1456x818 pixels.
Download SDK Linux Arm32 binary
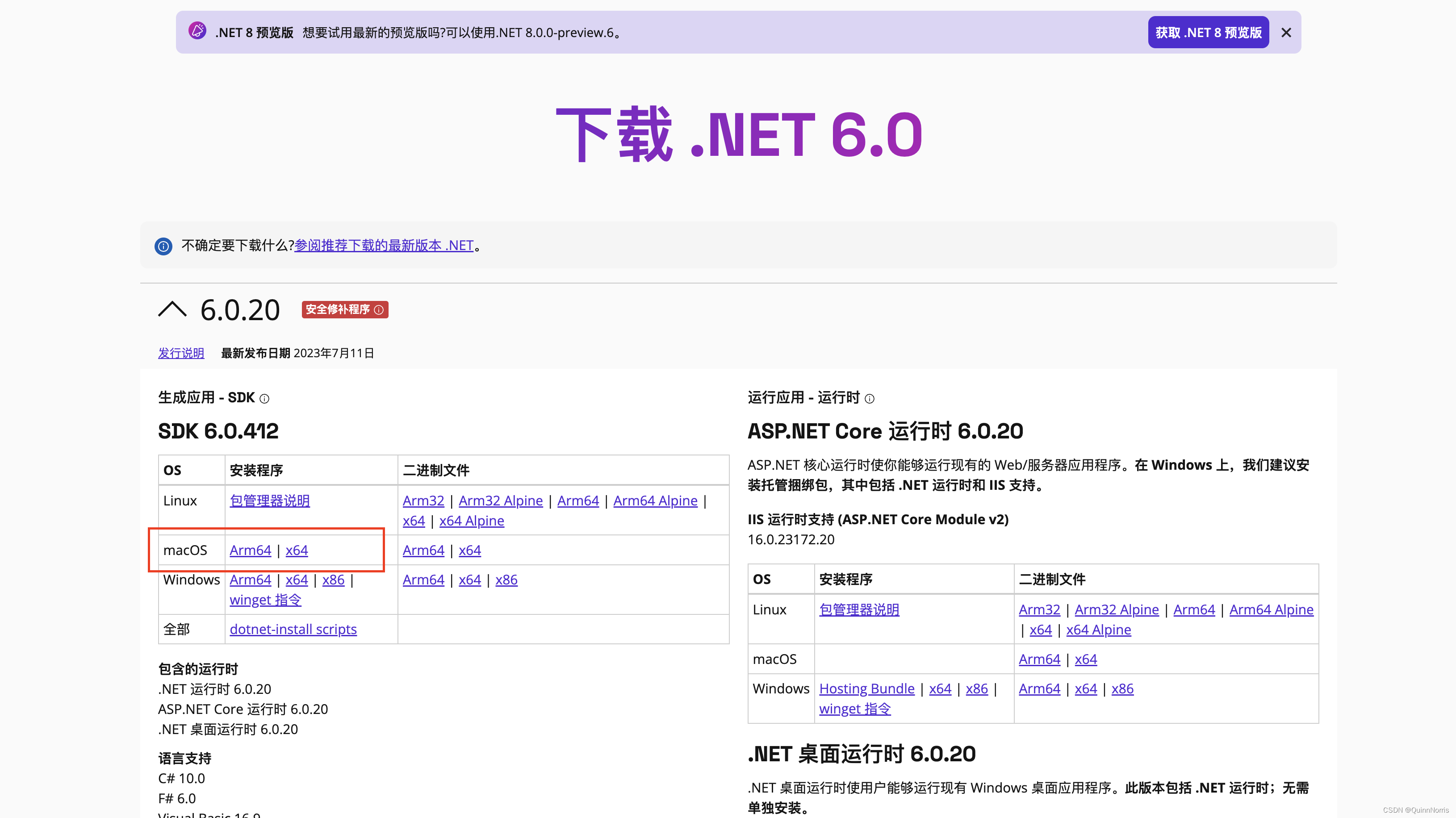[x=423, y=501]
